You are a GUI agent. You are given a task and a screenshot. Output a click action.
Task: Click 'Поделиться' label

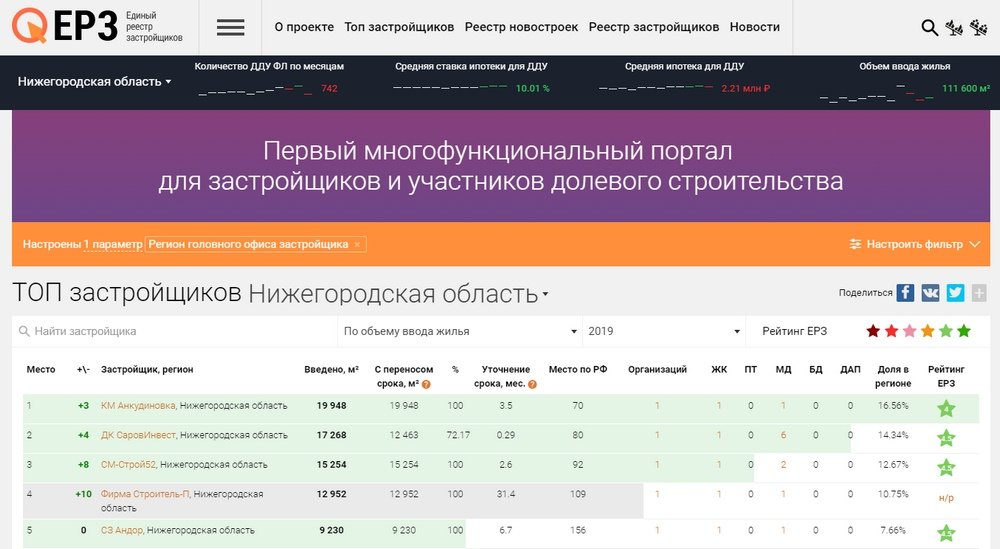point(865,293)
